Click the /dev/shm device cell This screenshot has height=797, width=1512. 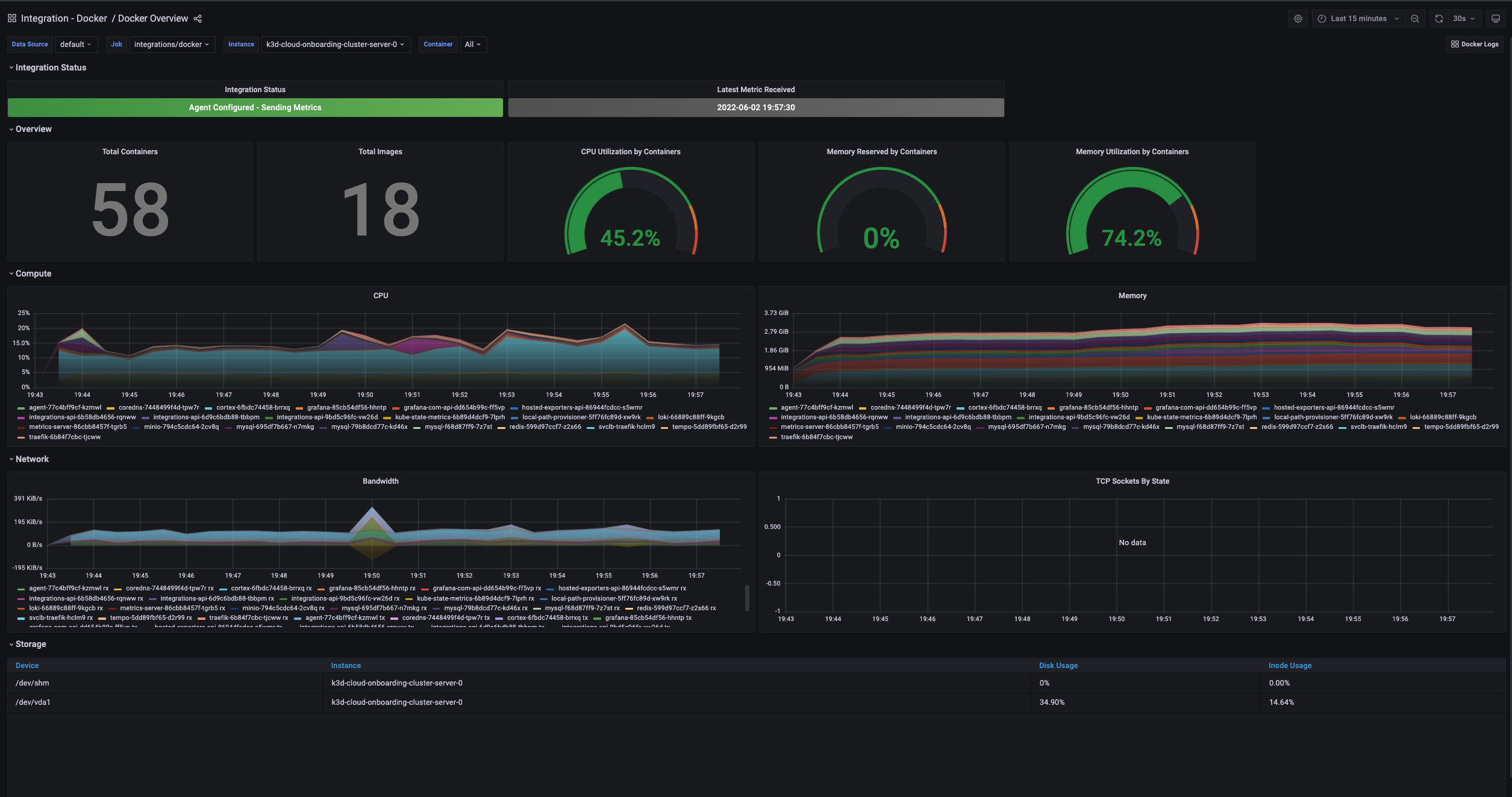point(165,683)
